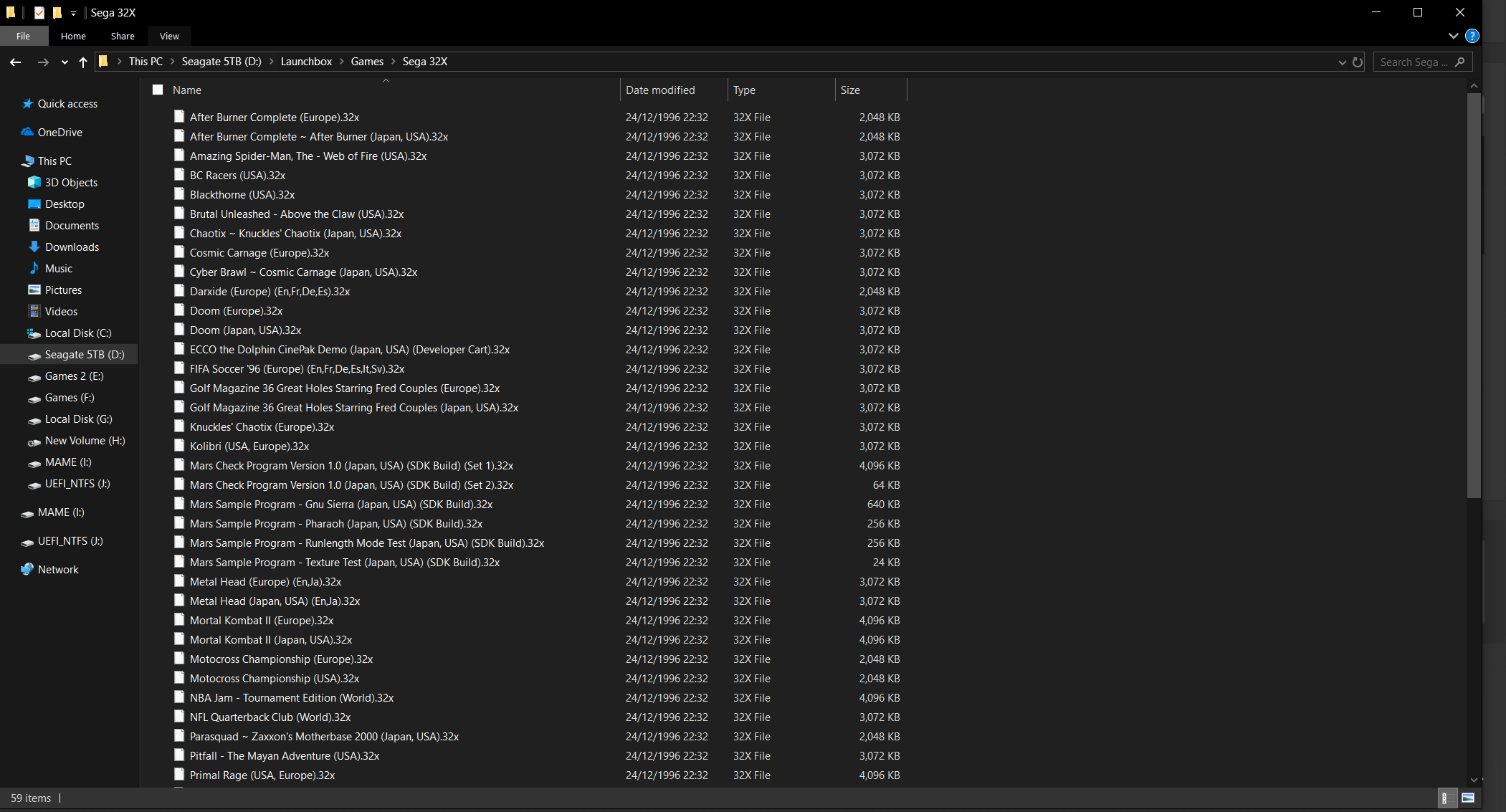This screenshot has height=812, width=1506.
Task: Click scroll down arrow of file list
Action: [x=1474, y=780]
